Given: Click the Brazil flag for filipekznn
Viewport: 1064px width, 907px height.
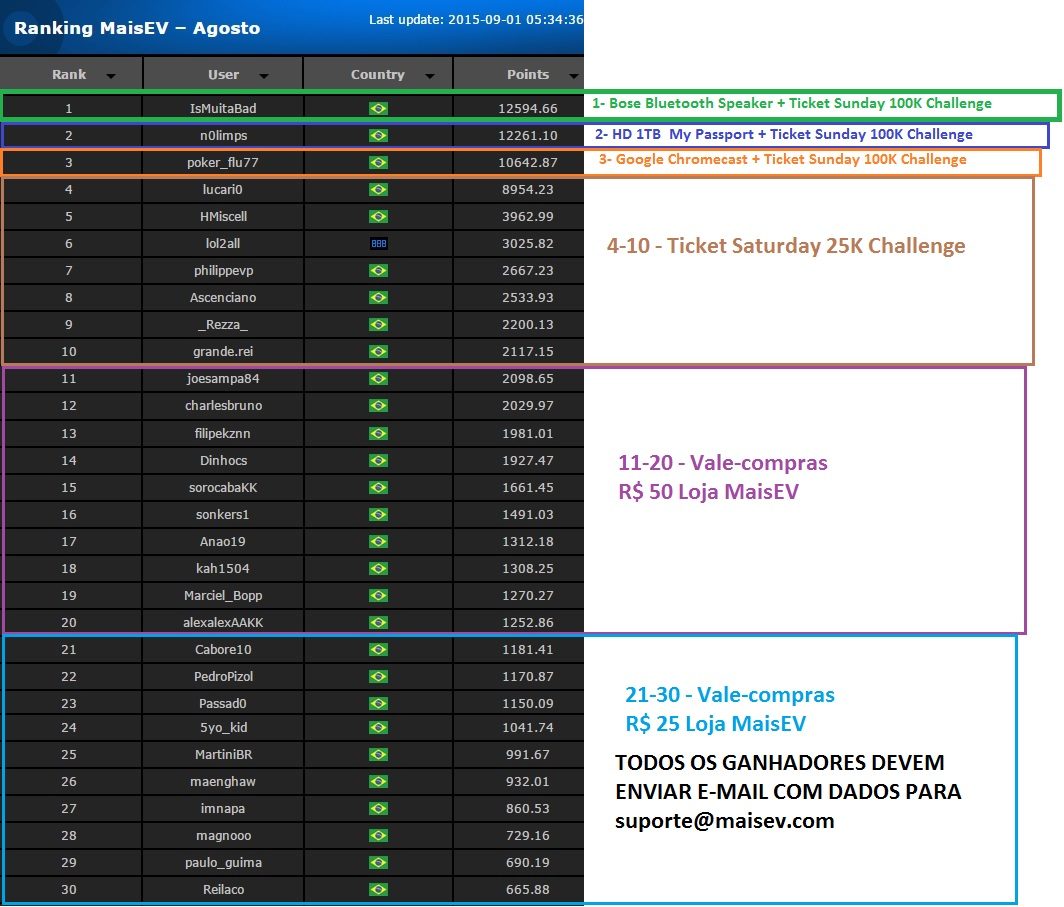Looking at the screenshot, I should pos(378,433).
